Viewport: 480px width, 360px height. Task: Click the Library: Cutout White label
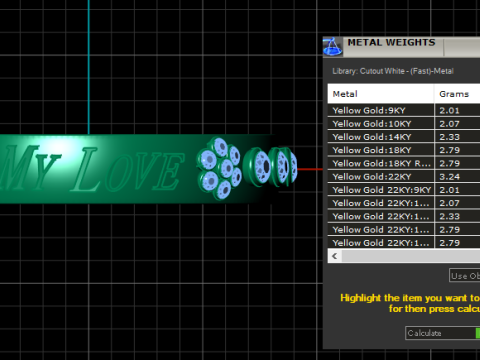coord(393,71)
